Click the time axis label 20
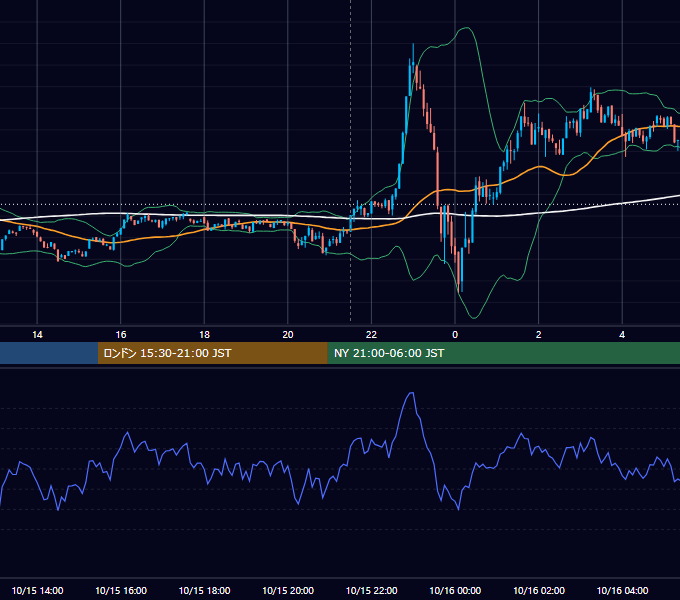This screenshot has height=600, width=680. (288, 335)
